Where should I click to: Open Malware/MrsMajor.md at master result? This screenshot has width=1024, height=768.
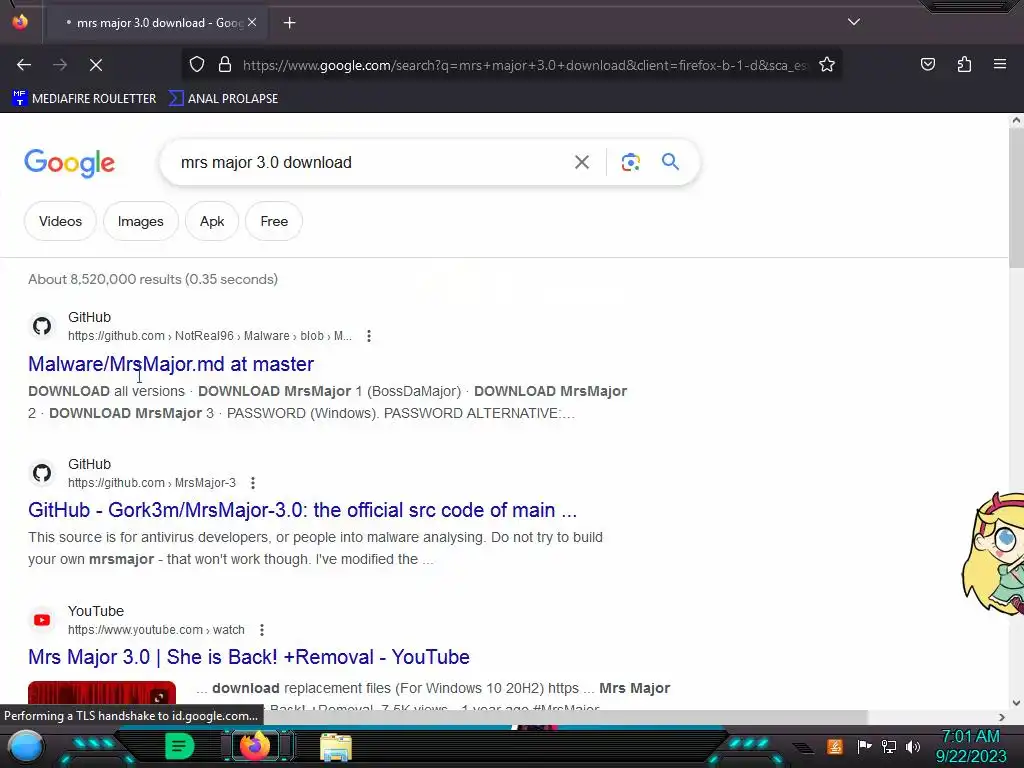pyautogui.click(x=171, y=364)
